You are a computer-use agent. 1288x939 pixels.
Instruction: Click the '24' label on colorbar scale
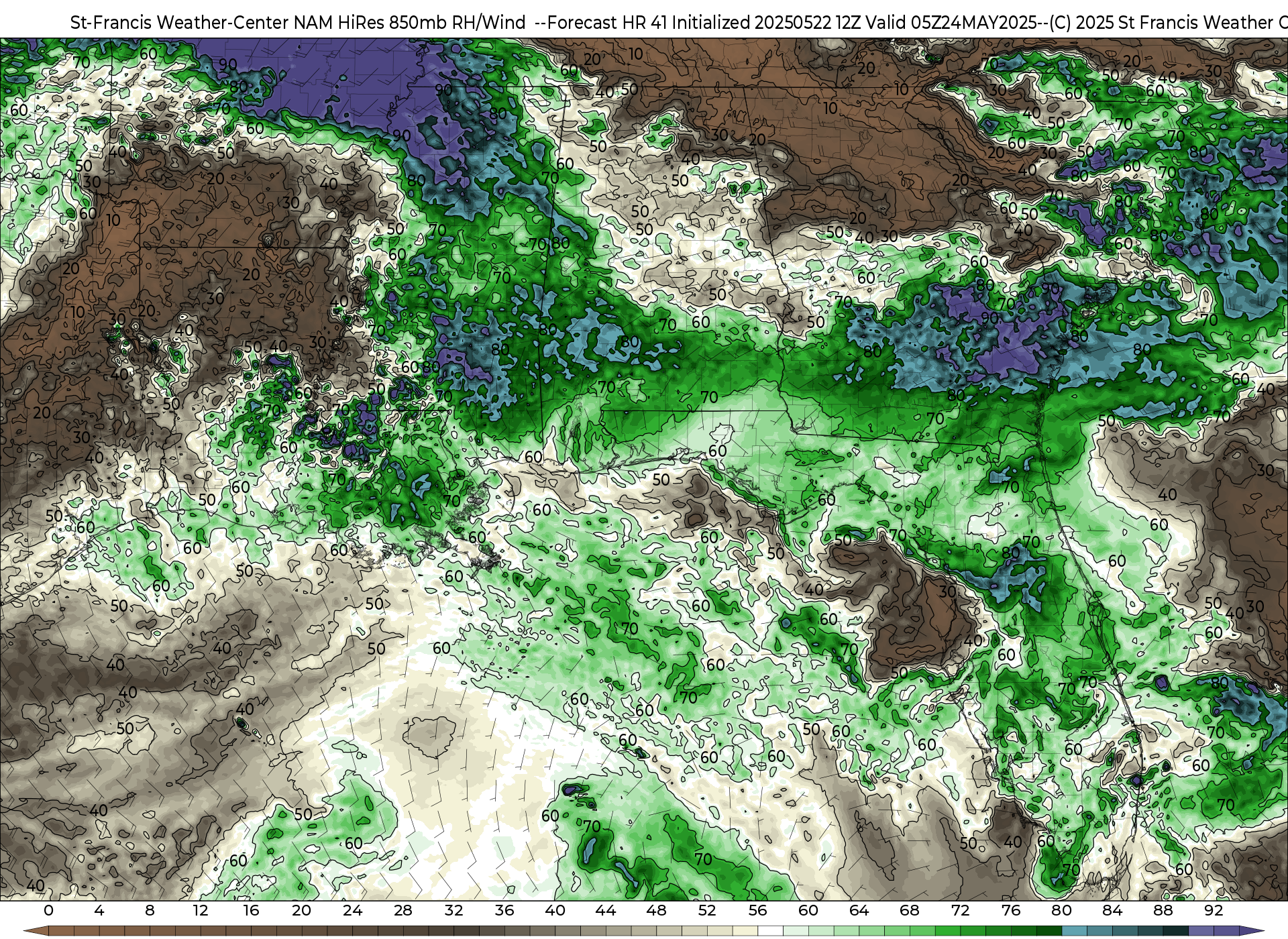pyautogui.click(x=352, y=910)
